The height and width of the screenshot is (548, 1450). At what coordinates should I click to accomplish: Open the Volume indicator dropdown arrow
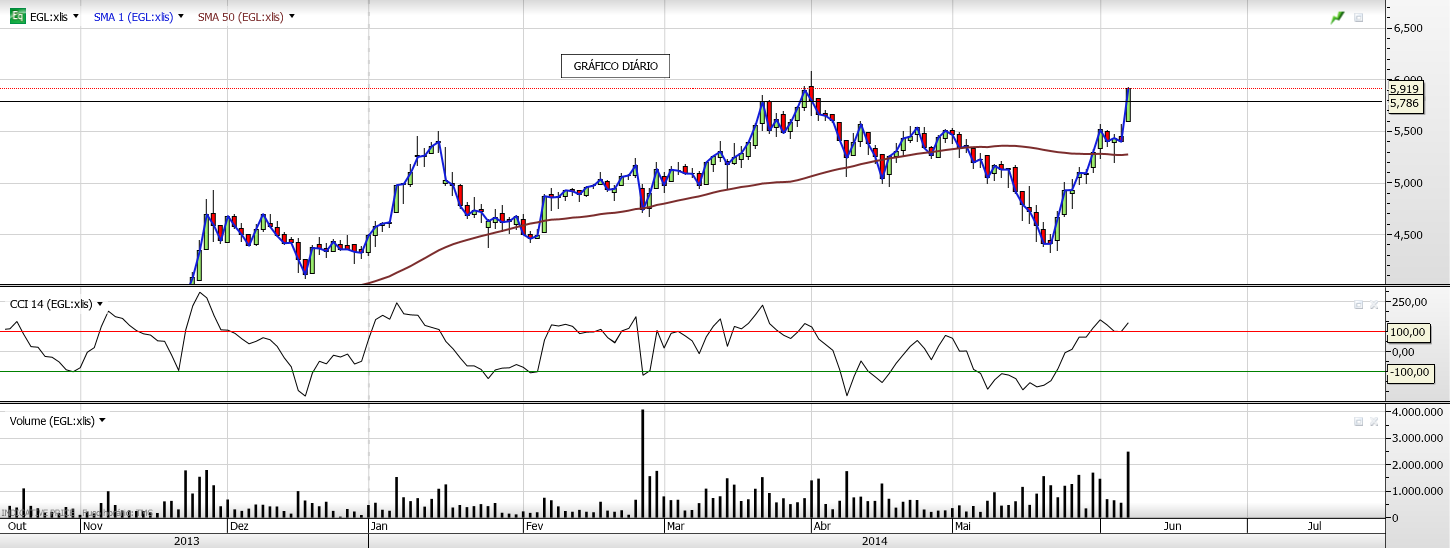(x=102, y=421)
